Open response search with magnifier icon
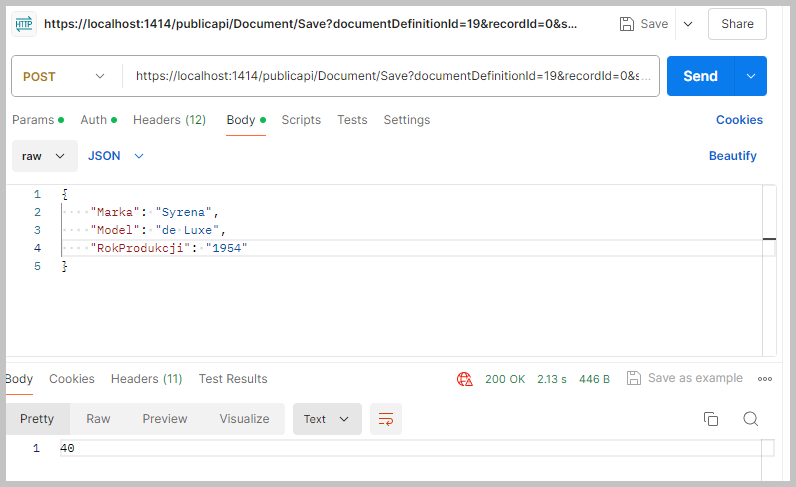The image size is (796, 487). click(x=750, y=419)
